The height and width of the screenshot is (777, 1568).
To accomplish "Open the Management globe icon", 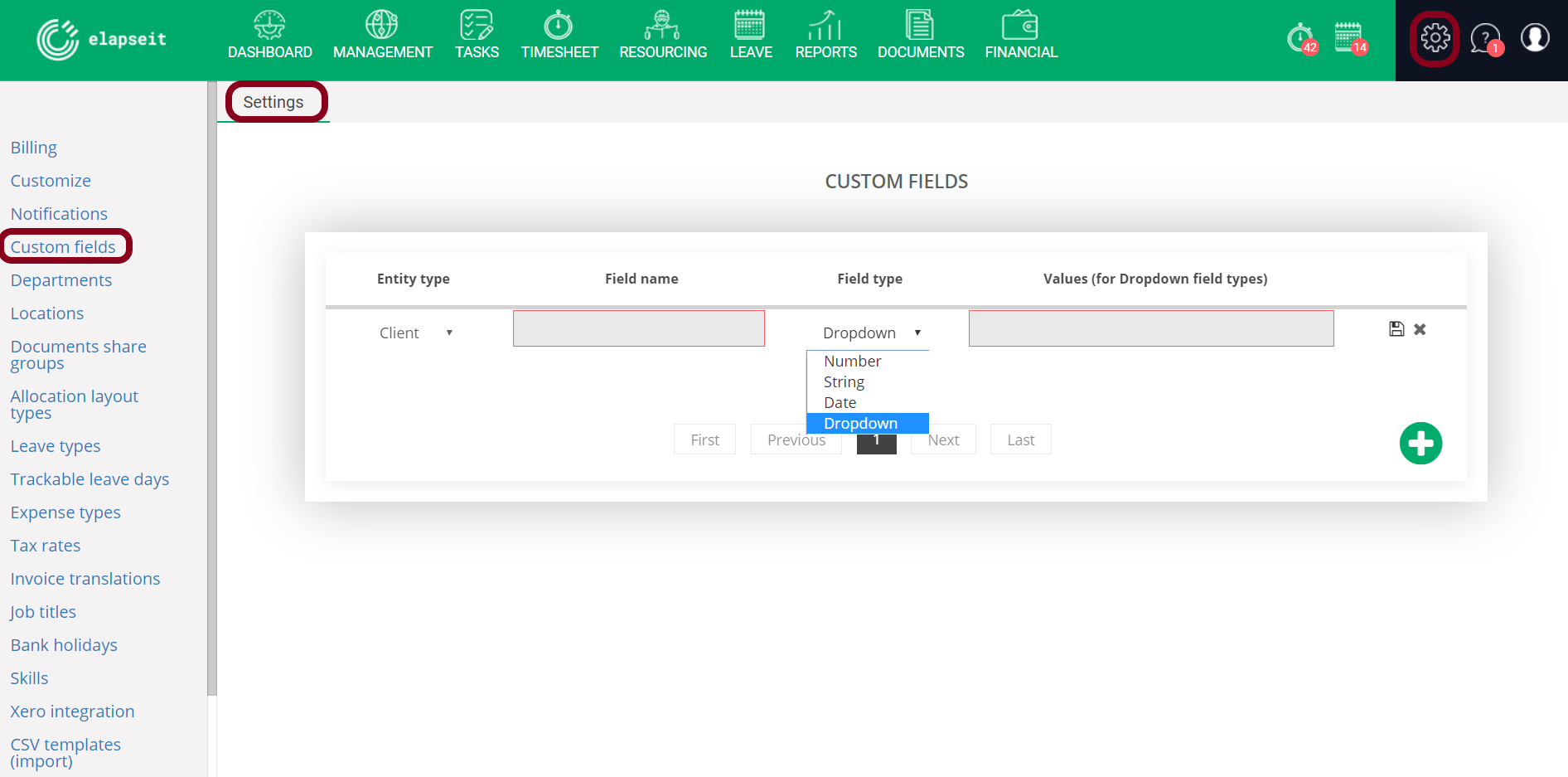I will coord(382,26).
